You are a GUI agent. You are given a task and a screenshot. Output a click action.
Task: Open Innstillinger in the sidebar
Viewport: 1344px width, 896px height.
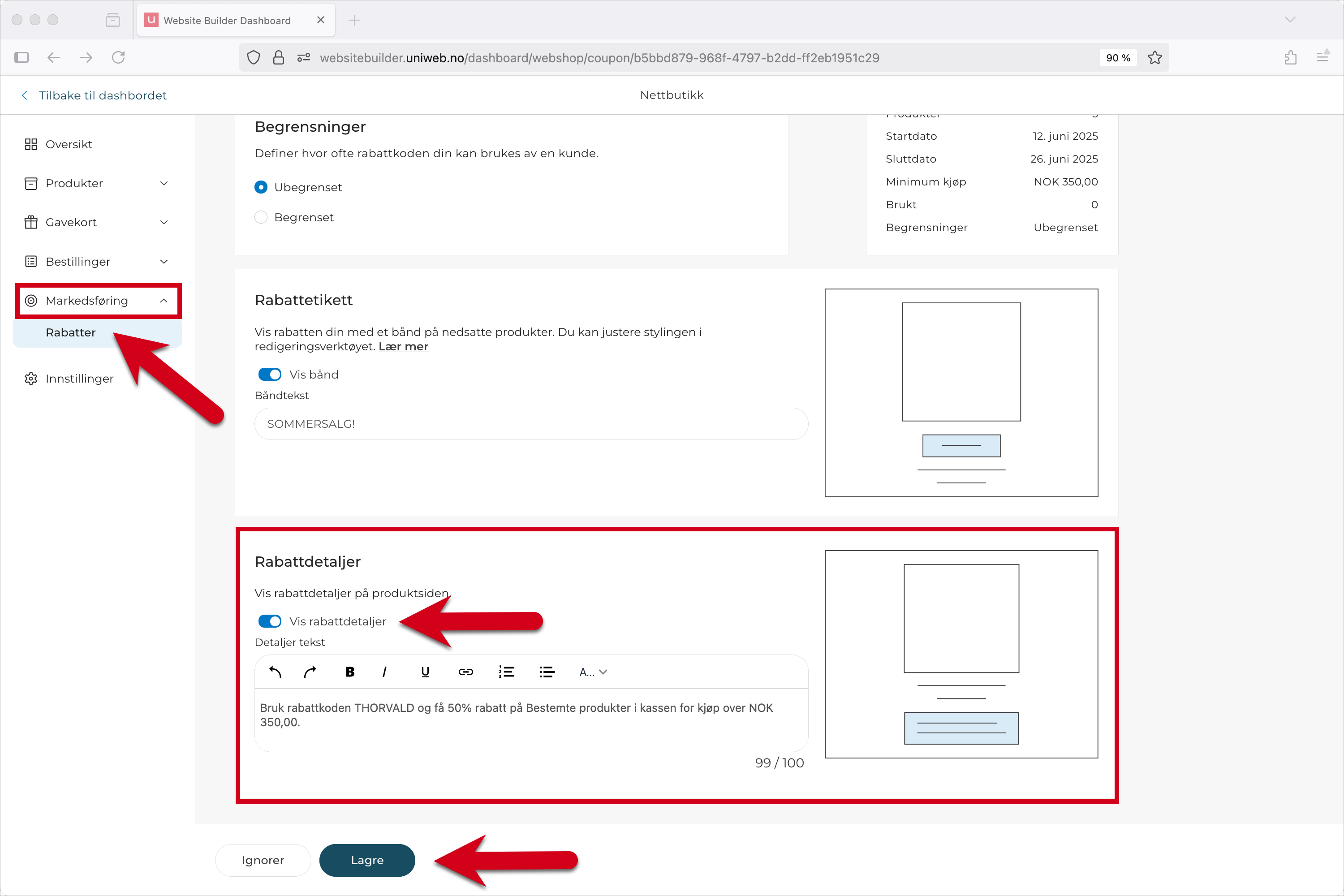[79, 379]
